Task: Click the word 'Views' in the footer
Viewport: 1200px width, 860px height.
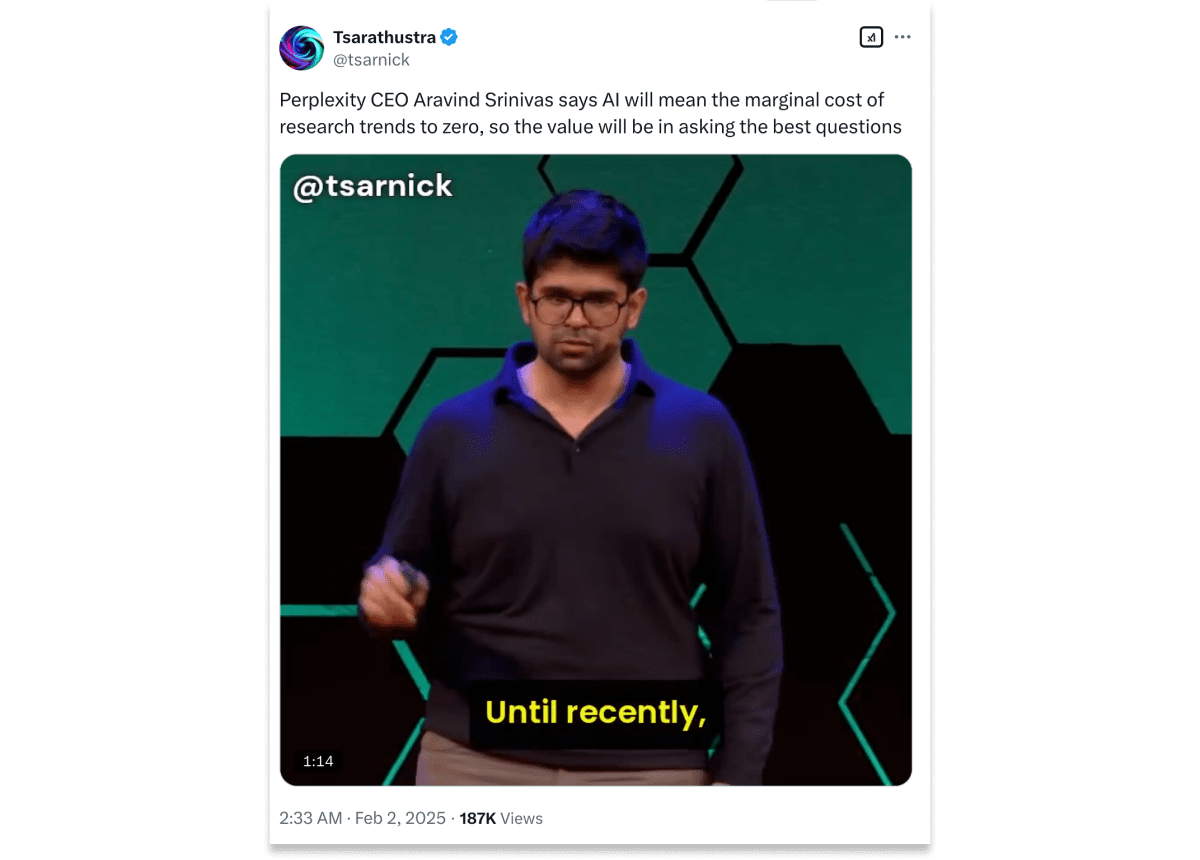Action: click(522, 818)
